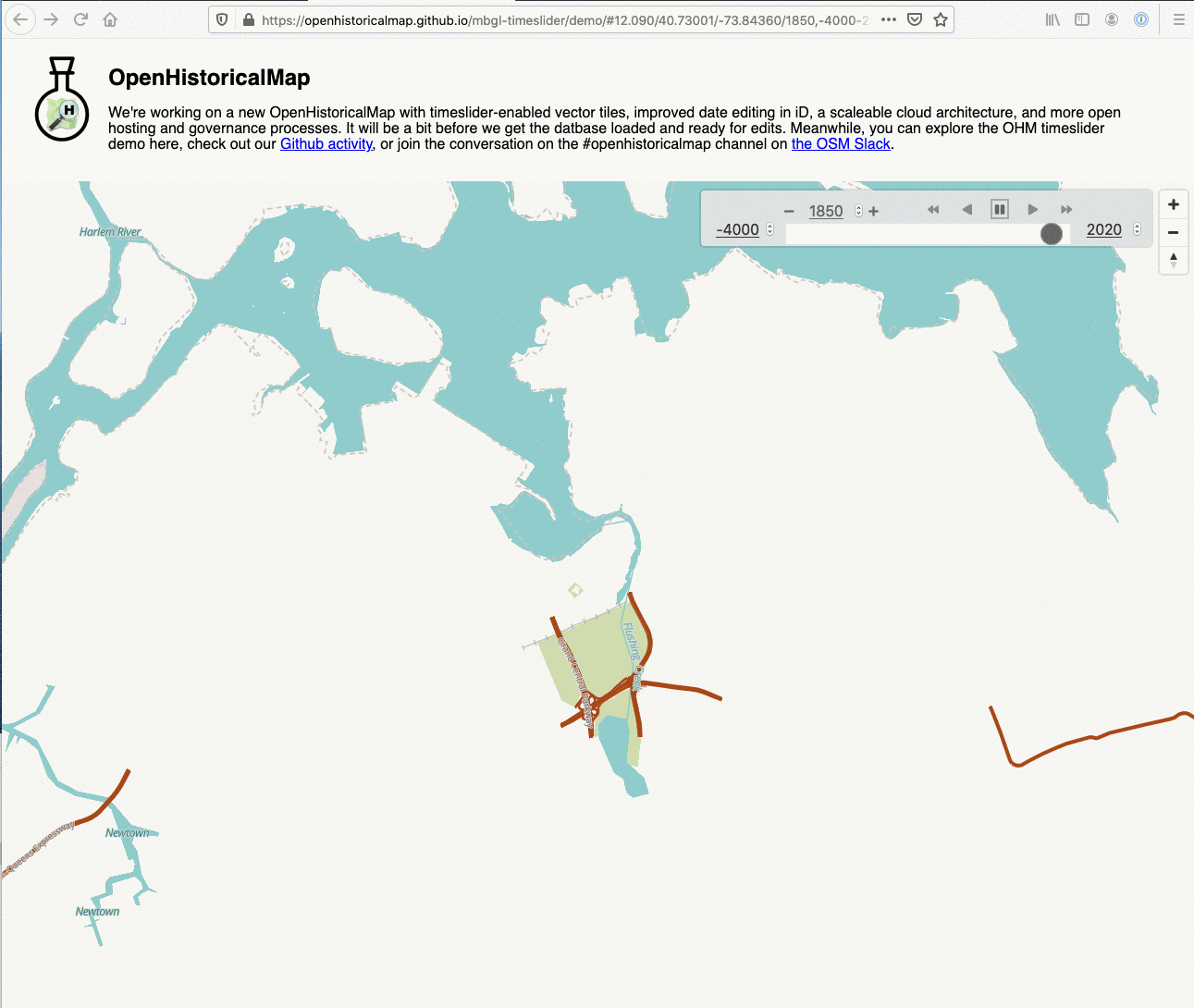The height and width of the screenshot is (1008, 1194).
Task: Click the stepper beside the 2020 end year
Action: pyautogui.click(x=1136, y=229)
